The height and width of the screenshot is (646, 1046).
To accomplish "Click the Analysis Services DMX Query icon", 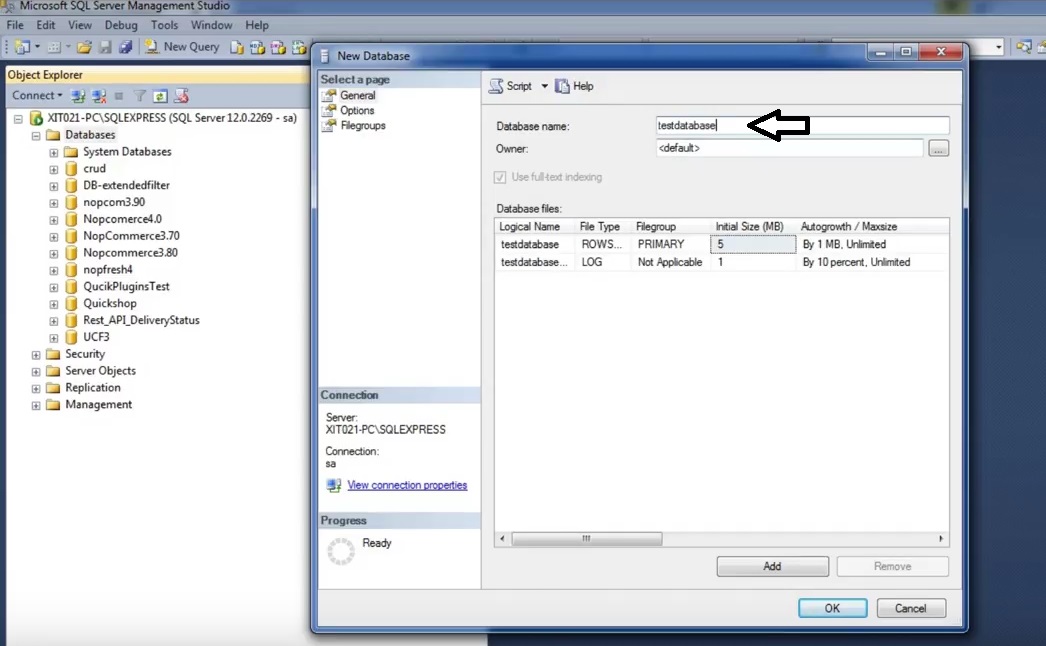I will point(278,47).
